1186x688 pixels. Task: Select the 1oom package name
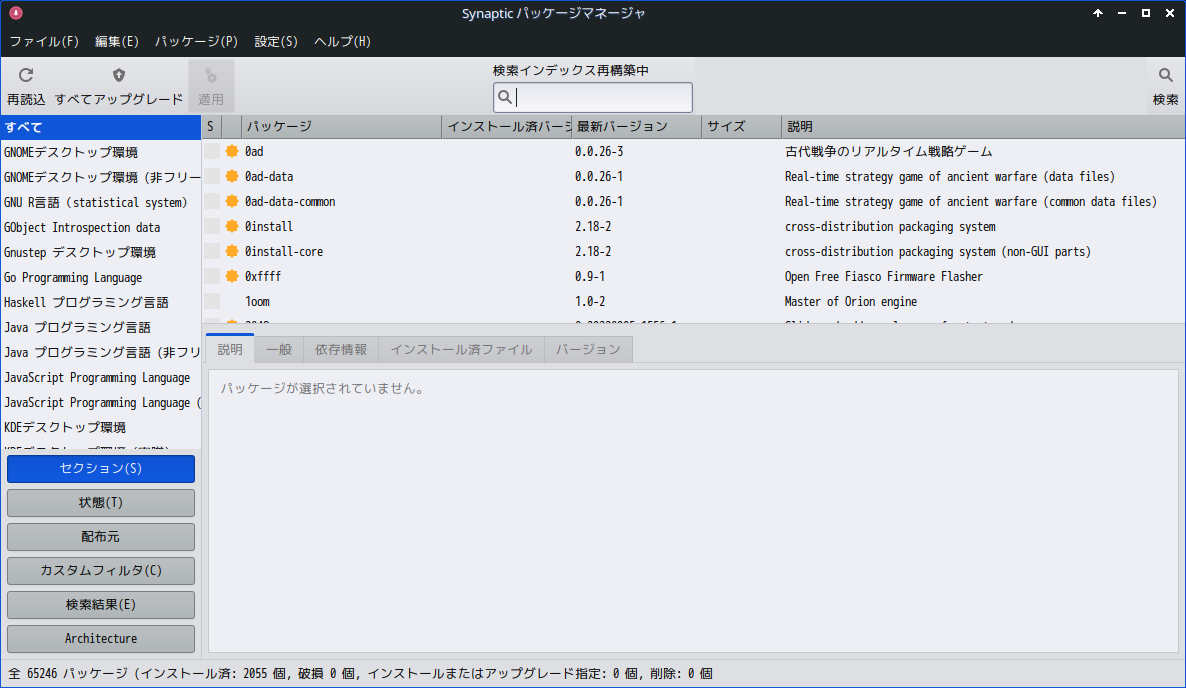coord(257,302)
